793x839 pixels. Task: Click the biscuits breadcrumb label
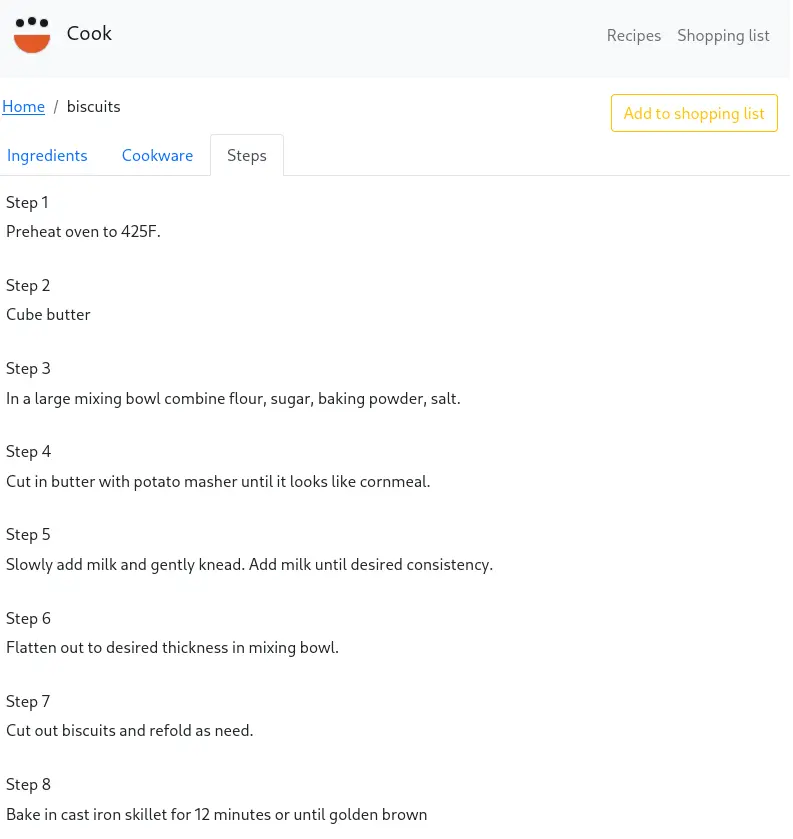coord(93,106)
